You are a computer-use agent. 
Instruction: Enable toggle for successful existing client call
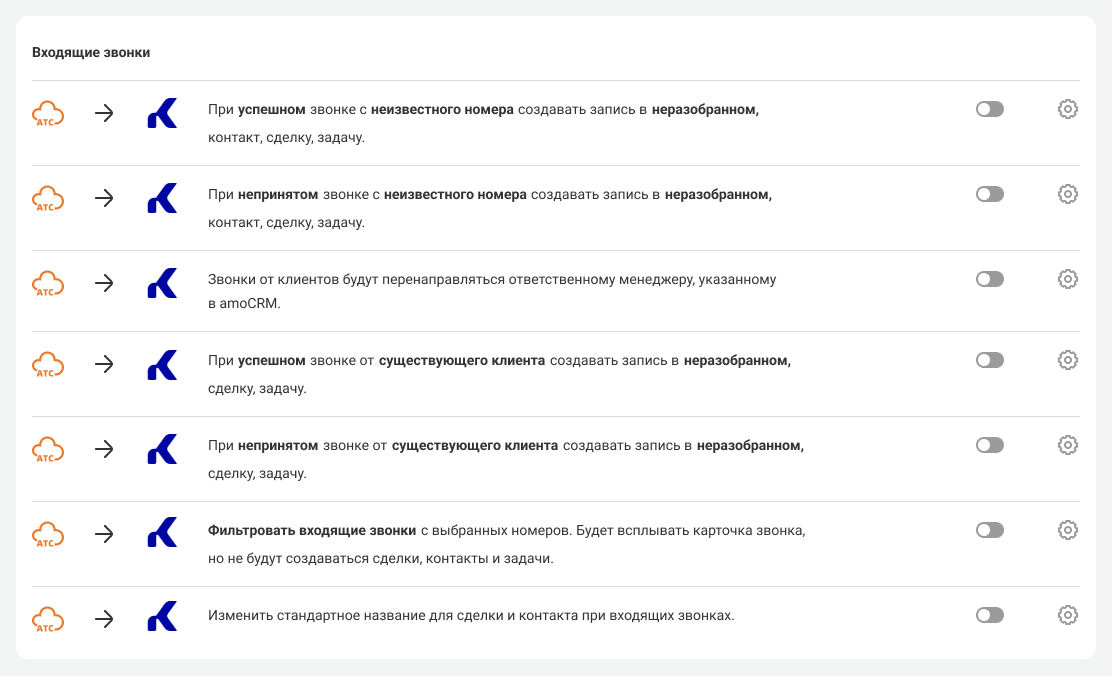pyautogui.click(x=989, y=360)
